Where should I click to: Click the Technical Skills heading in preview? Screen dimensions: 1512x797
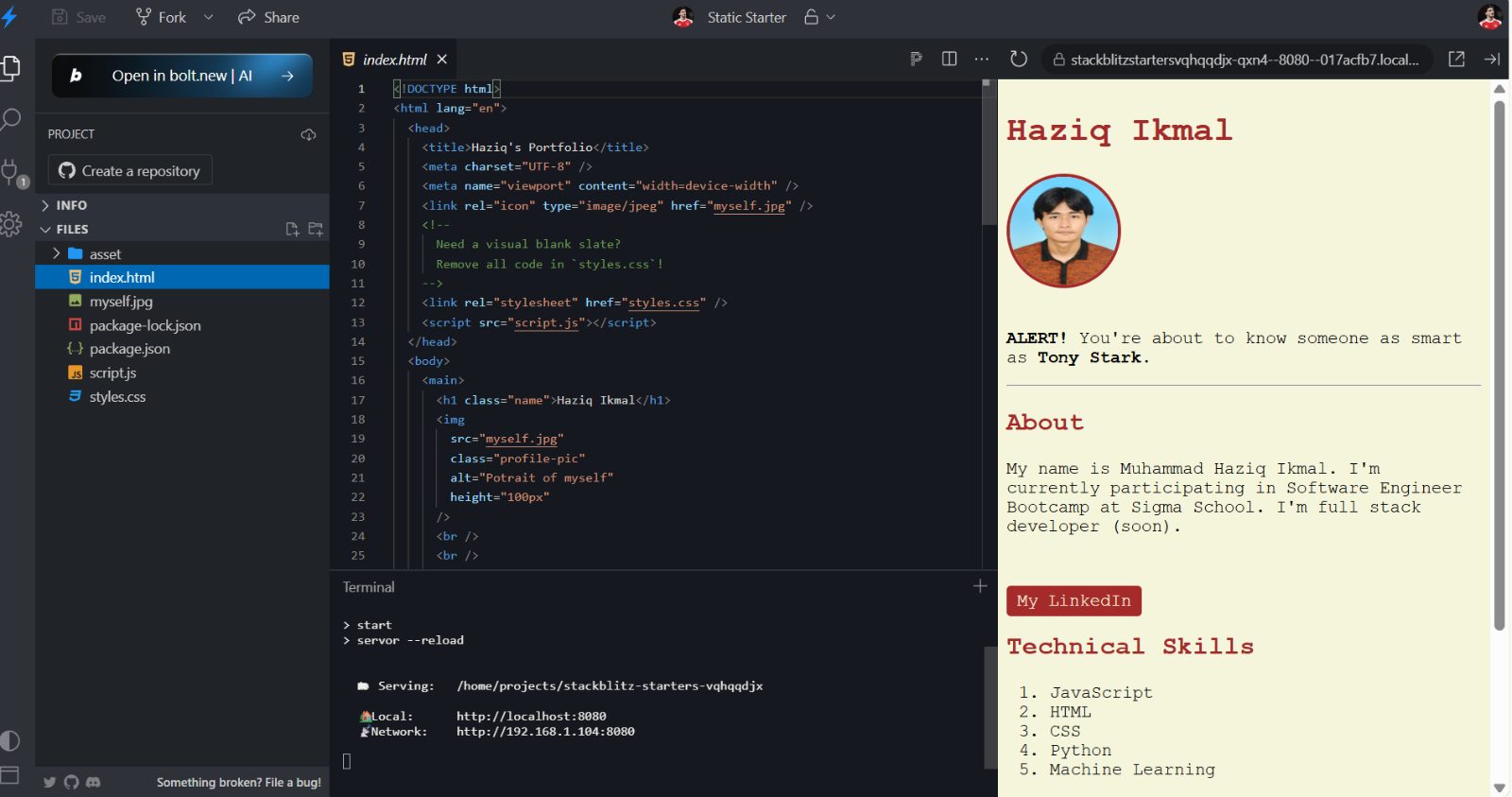tap(1130, 647)
